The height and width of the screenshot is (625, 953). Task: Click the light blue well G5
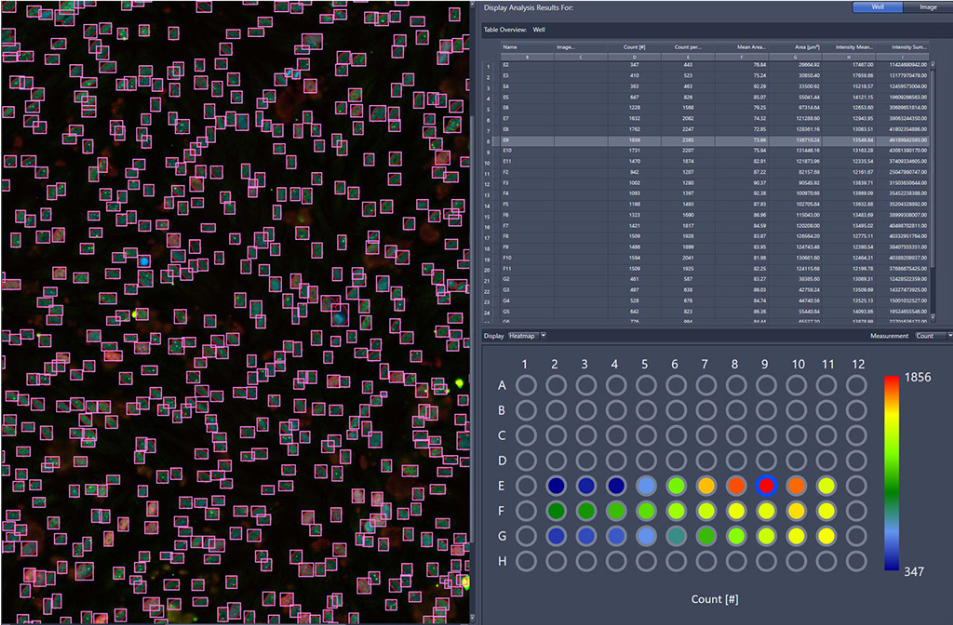(646, 536)
